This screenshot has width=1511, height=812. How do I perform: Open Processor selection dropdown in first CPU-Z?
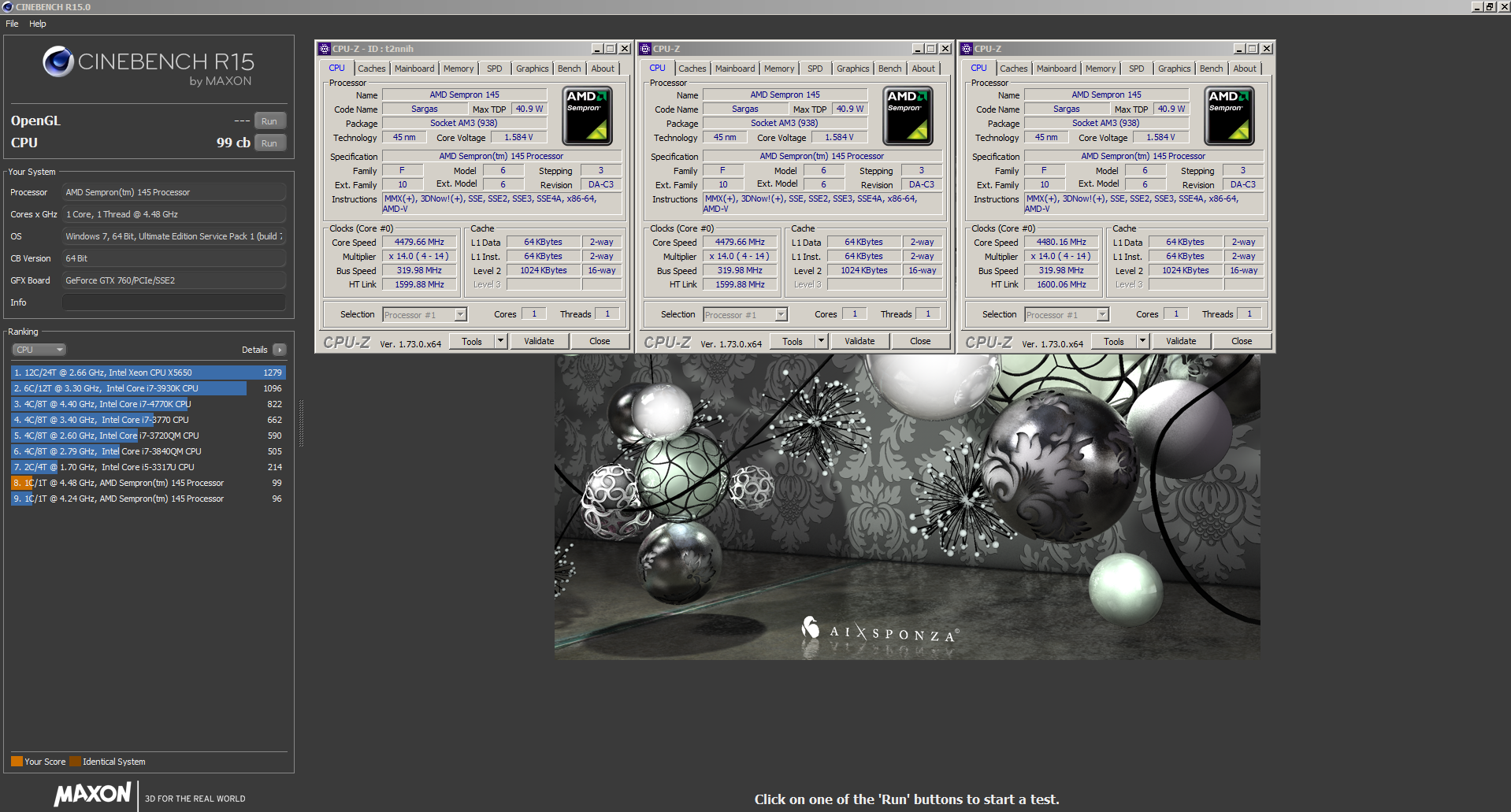(425, 315)
